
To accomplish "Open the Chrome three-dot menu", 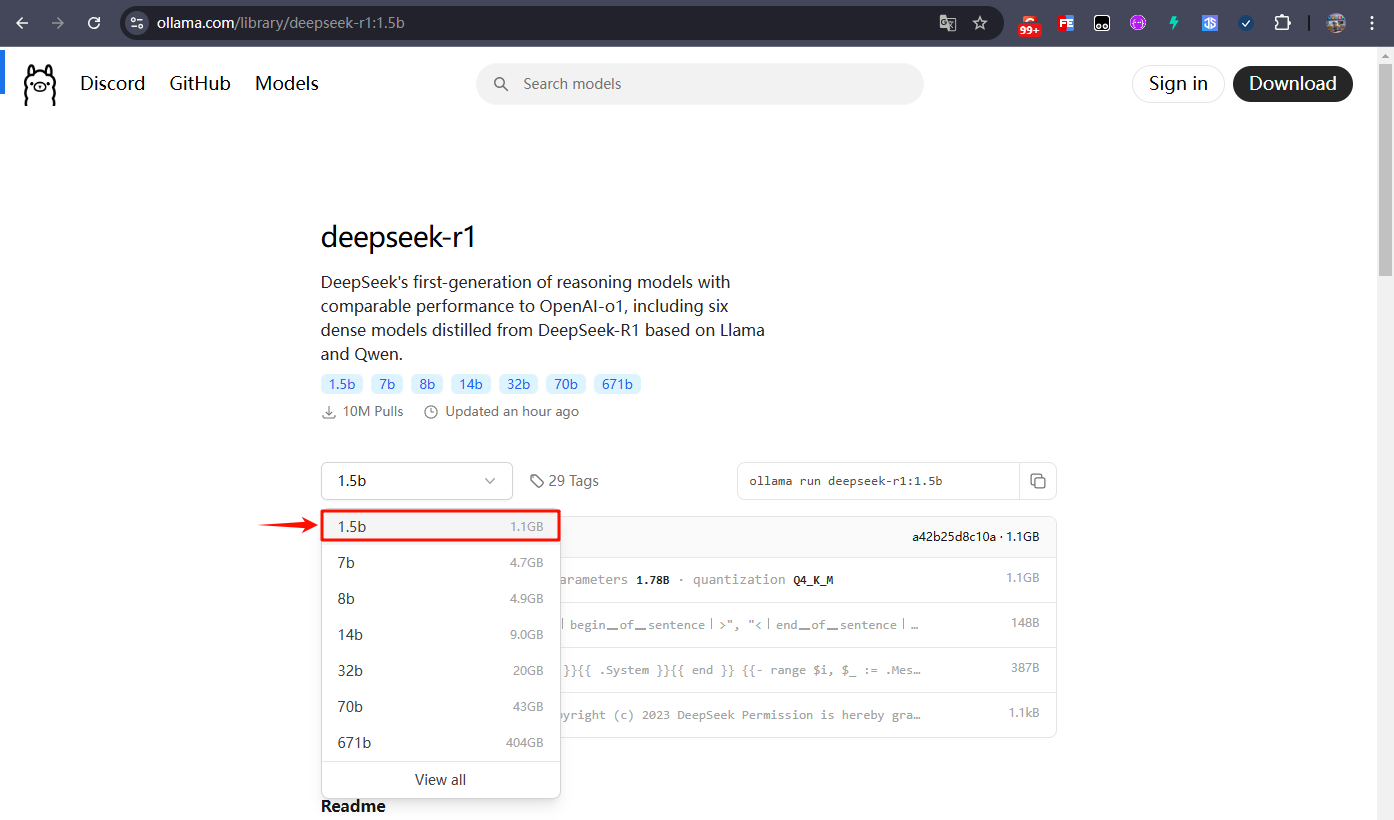I will coord(1372,22).
